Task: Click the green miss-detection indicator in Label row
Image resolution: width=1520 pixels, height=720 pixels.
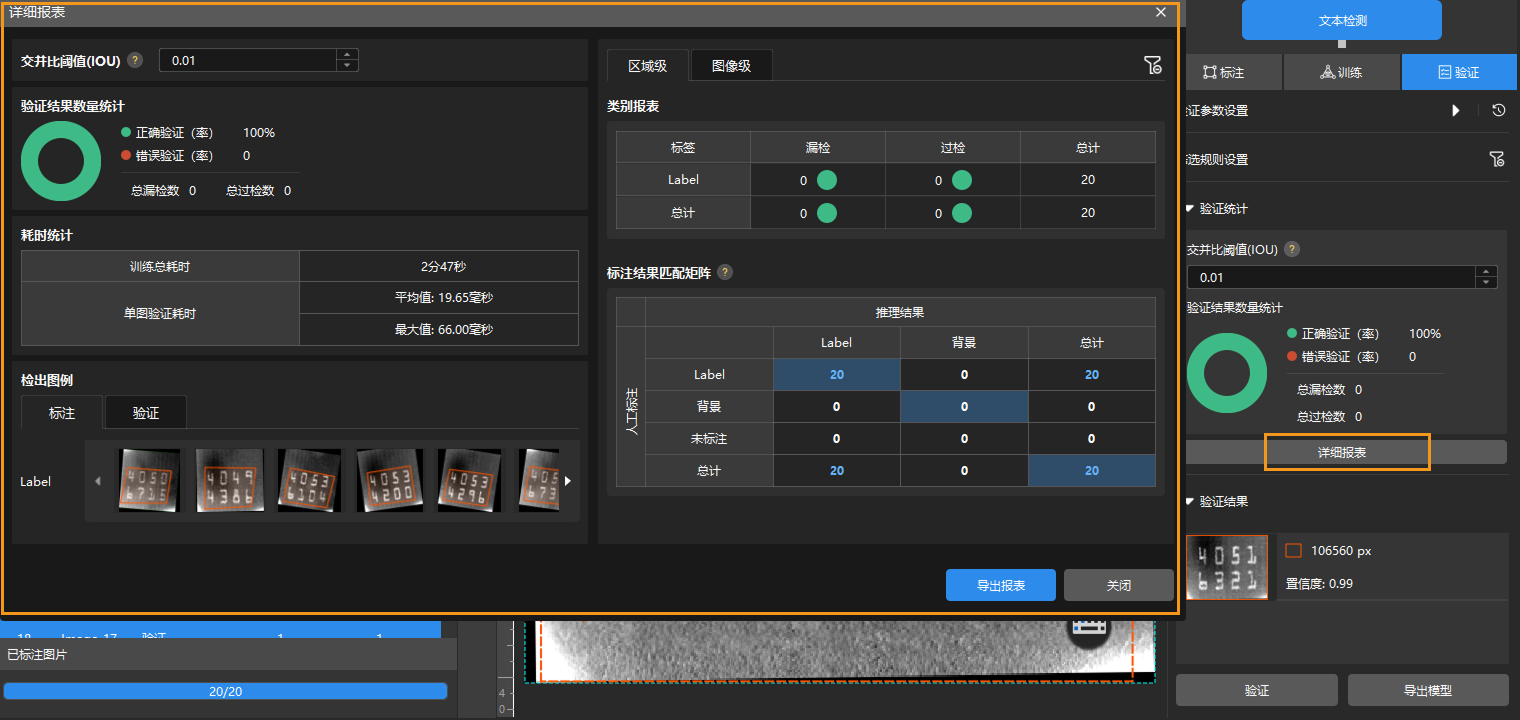Action: tap(827, 180)
